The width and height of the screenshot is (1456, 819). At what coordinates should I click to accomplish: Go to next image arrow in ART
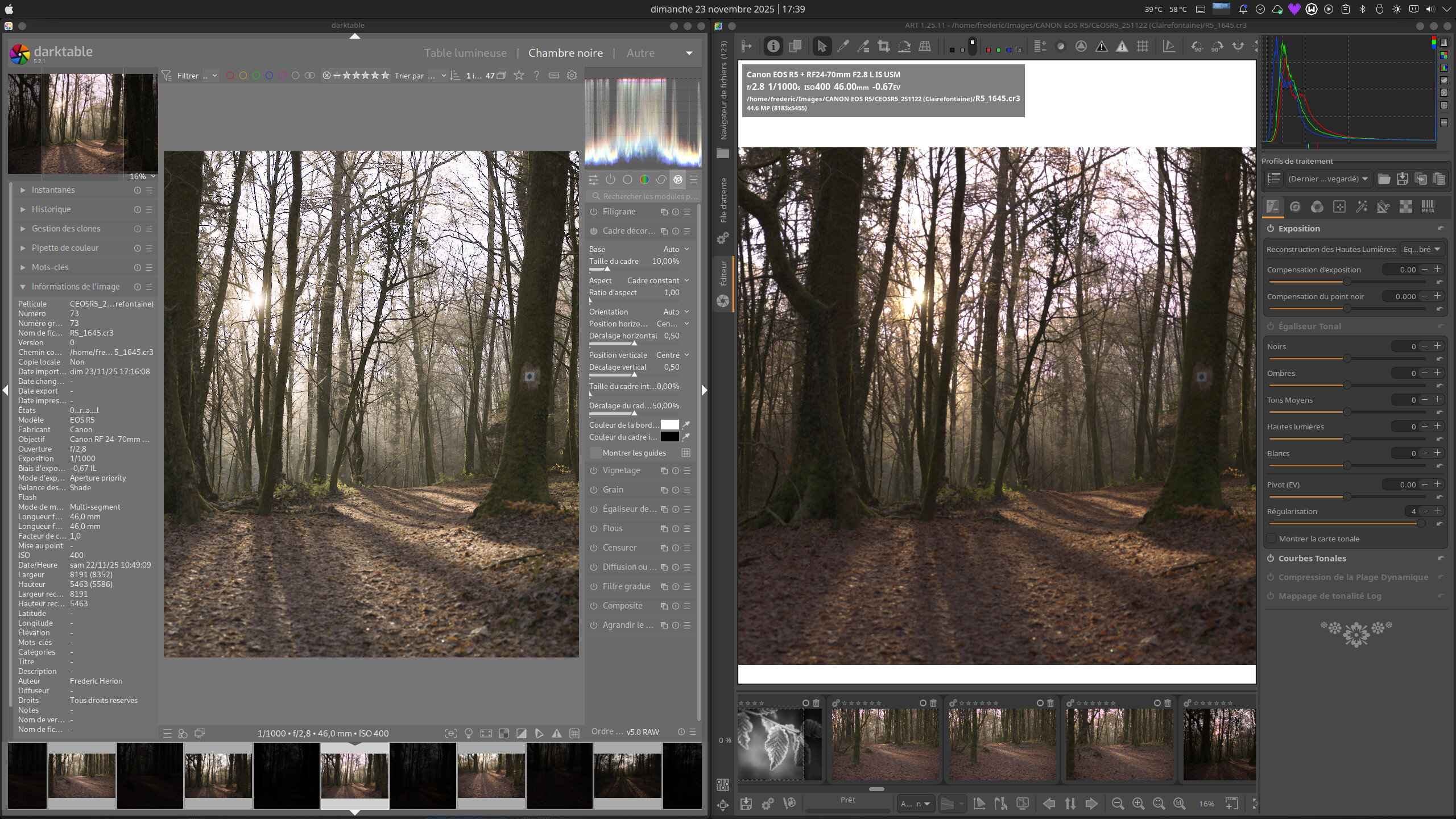click(1091, 804)
